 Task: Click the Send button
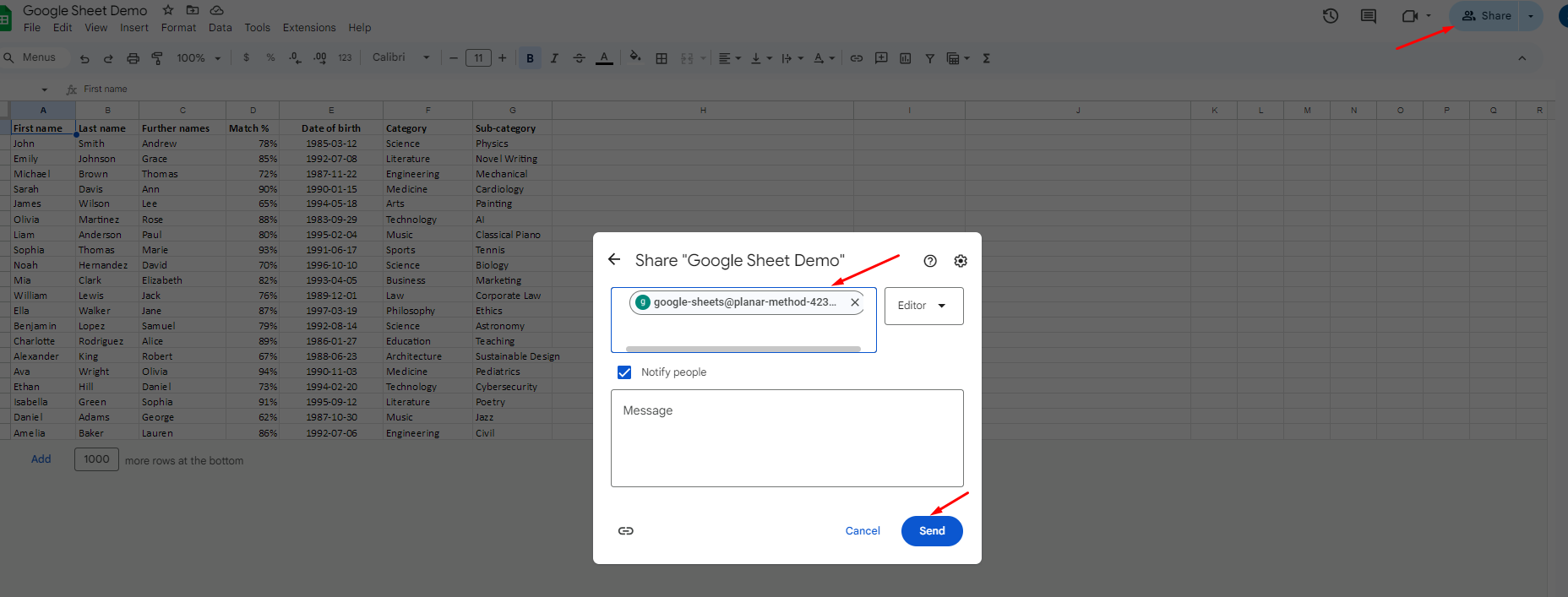pyautogui.click(x=932, y=531)
